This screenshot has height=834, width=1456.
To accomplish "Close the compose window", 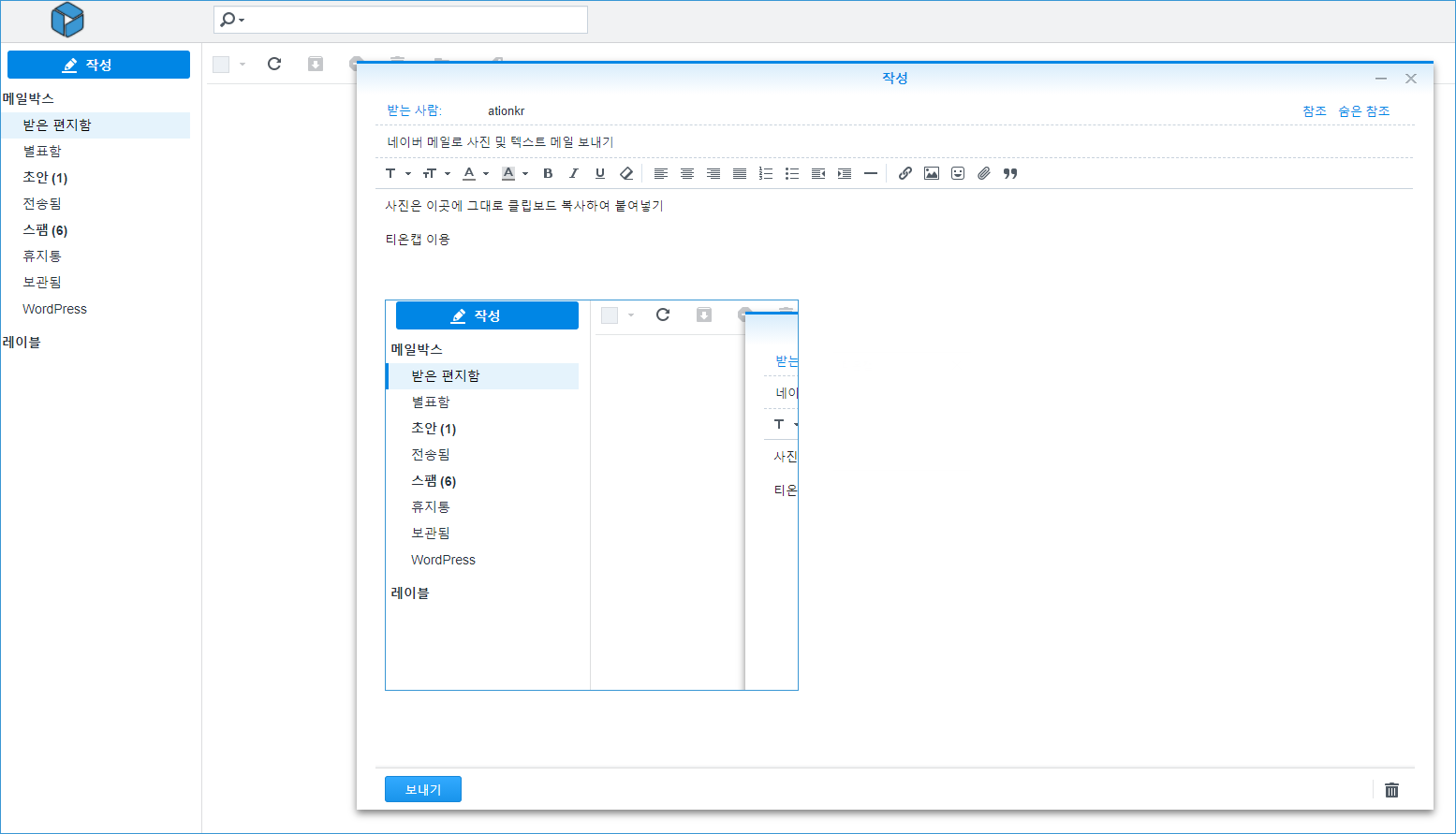I will (1411, 79).
